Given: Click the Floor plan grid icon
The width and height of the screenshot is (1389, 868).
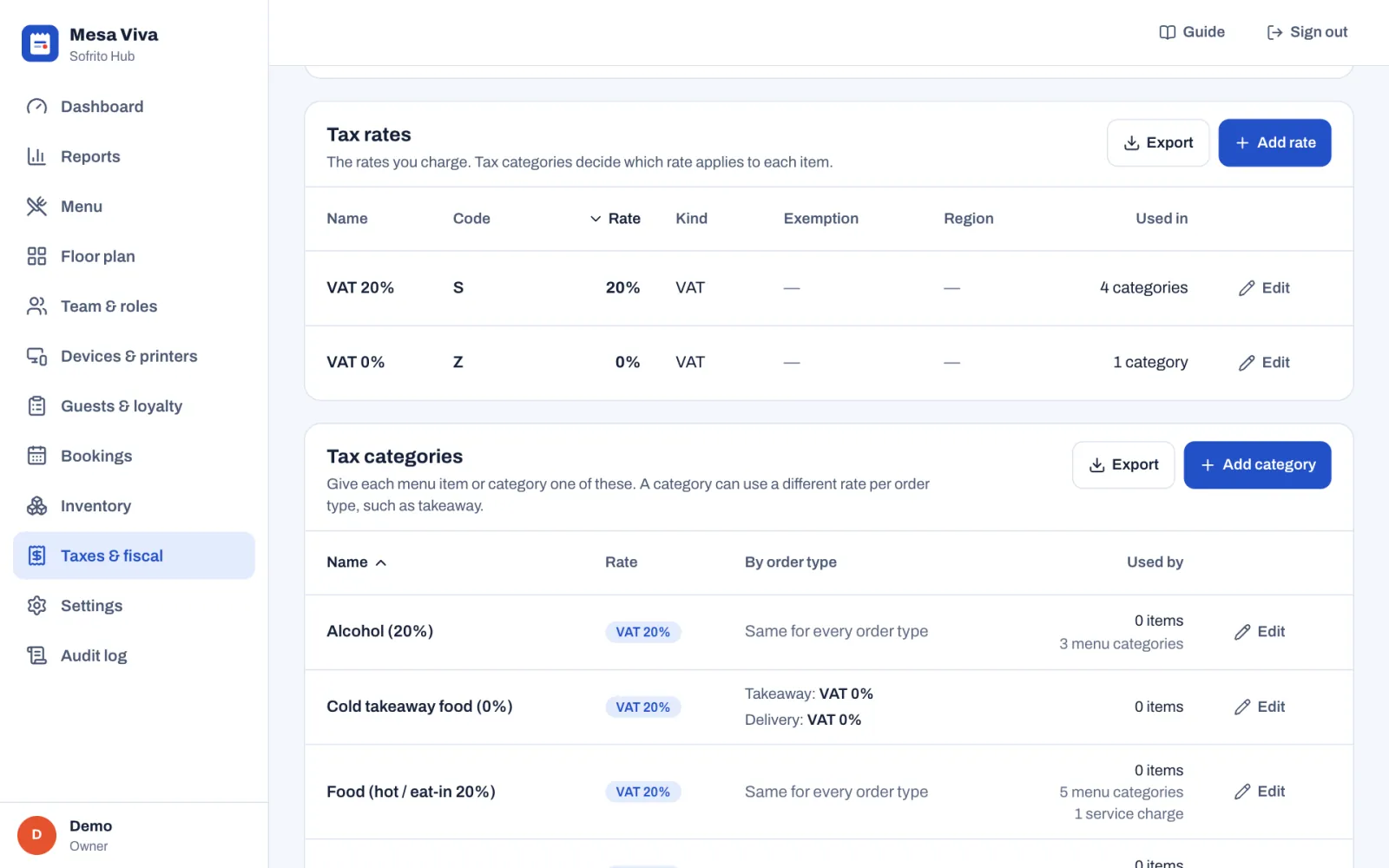Looking at the screenshot, I should 36,256.
